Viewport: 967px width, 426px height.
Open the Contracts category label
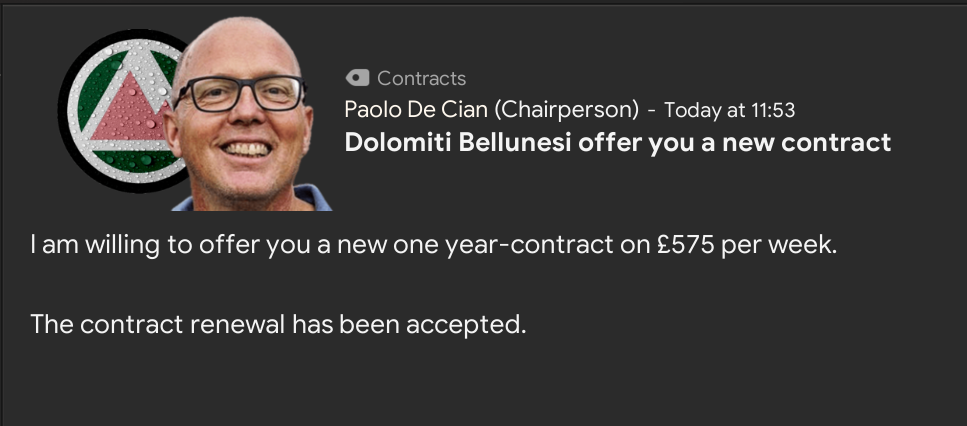coord(421,78)
